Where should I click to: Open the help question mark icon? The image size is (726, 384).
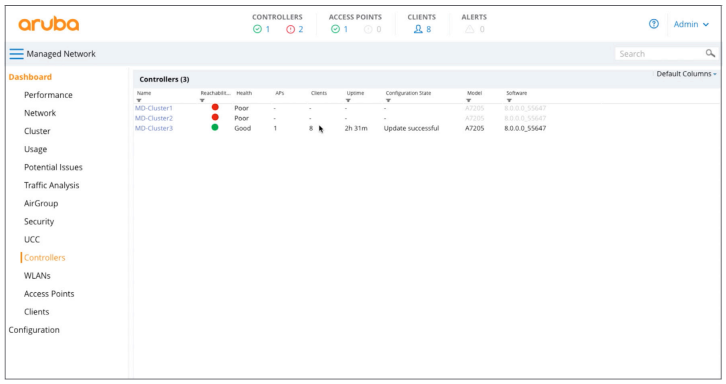pyautogui.click(x=654, y=24)
